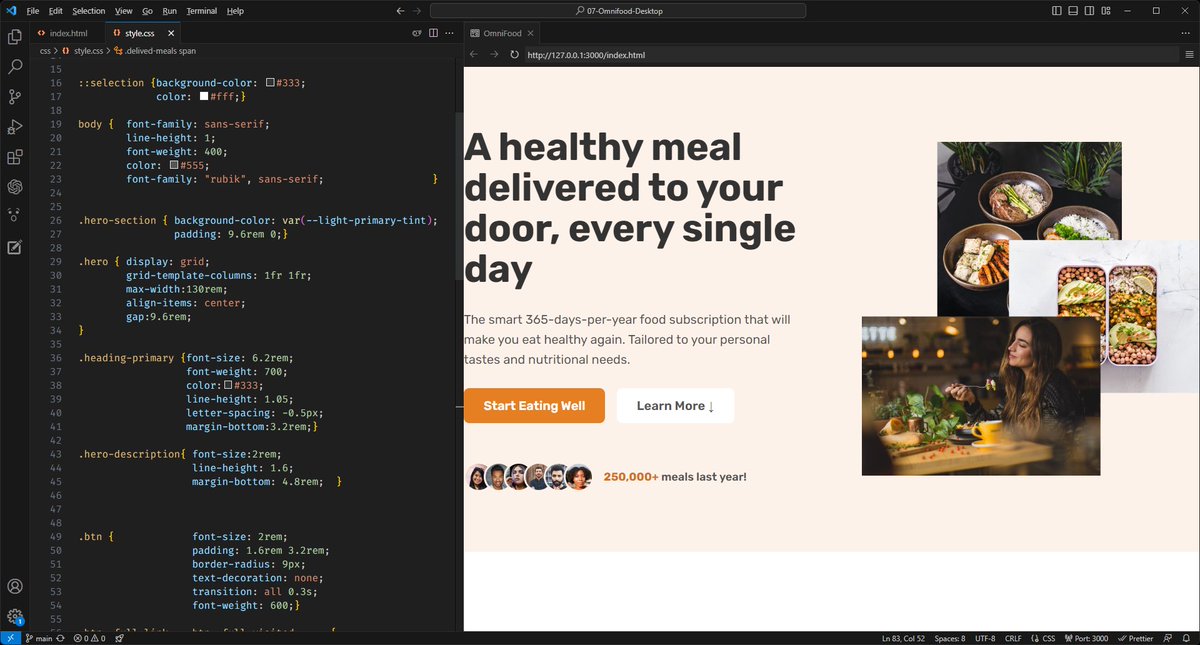1200x645 pixels.
Task: Open editor more actions ellipsis
Action: pyautogui.click(x=449, y=33)
